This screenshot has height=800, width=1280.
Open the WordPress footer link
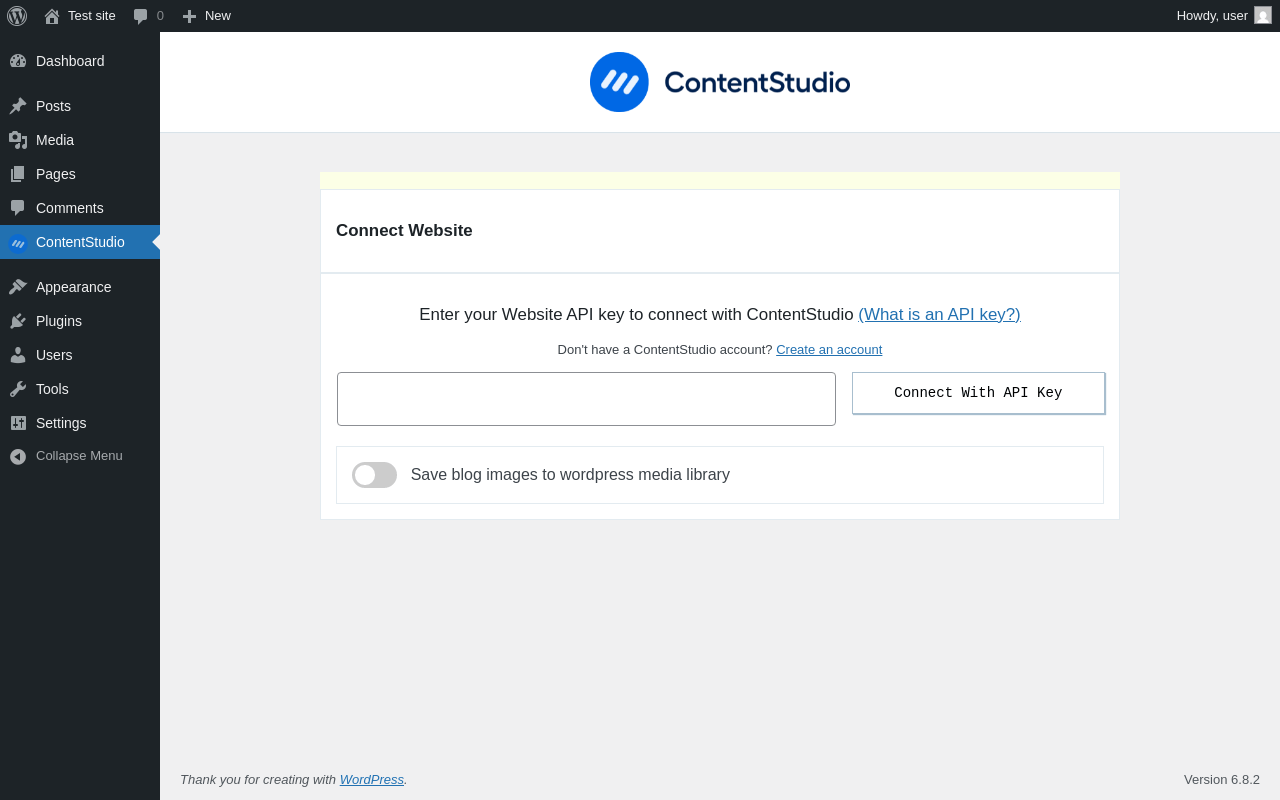pos(372,779)
